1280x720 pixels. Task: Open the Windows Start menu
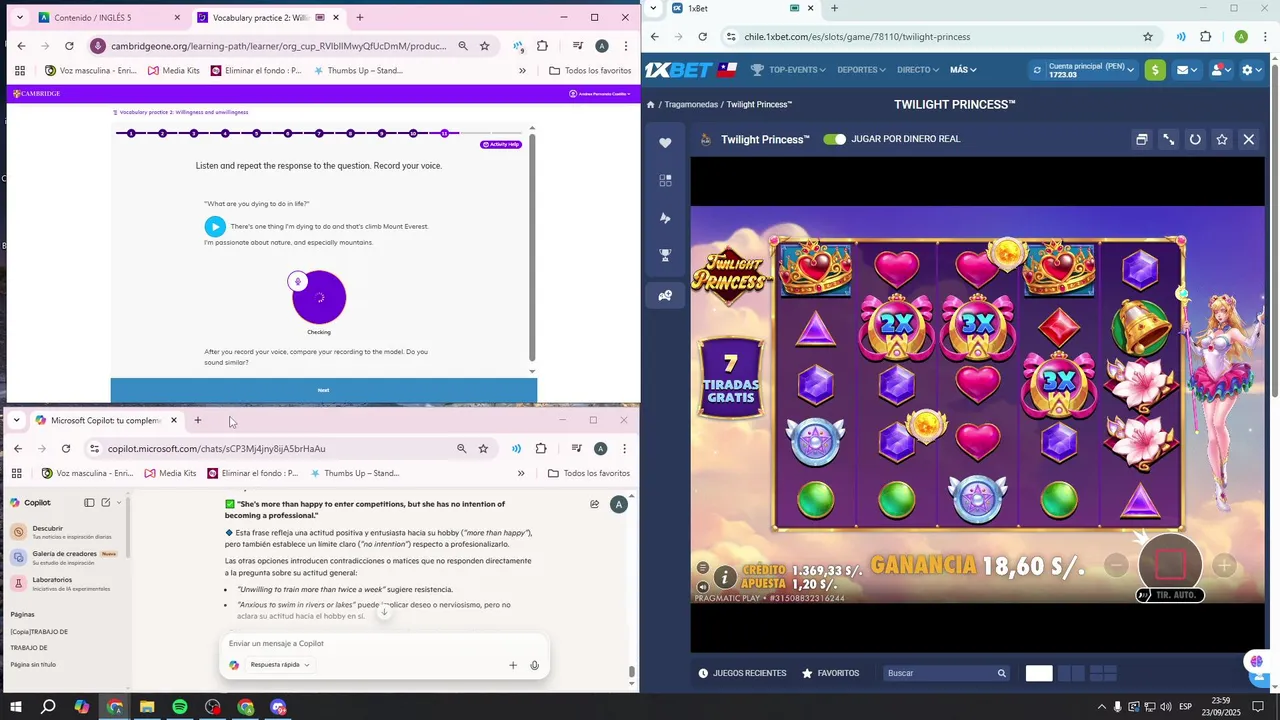(x=16, y=707)
